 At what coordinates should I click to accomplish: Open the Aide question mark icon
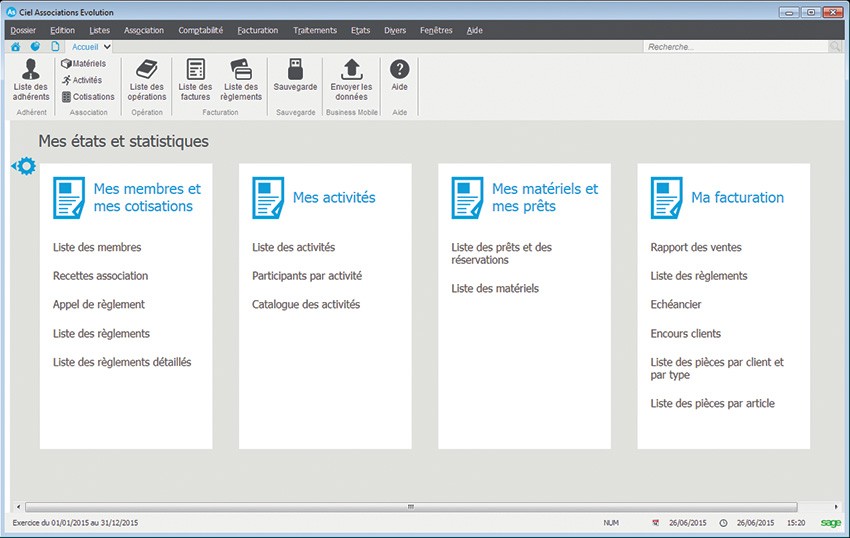pyautogui.click(x=399, y=69)
